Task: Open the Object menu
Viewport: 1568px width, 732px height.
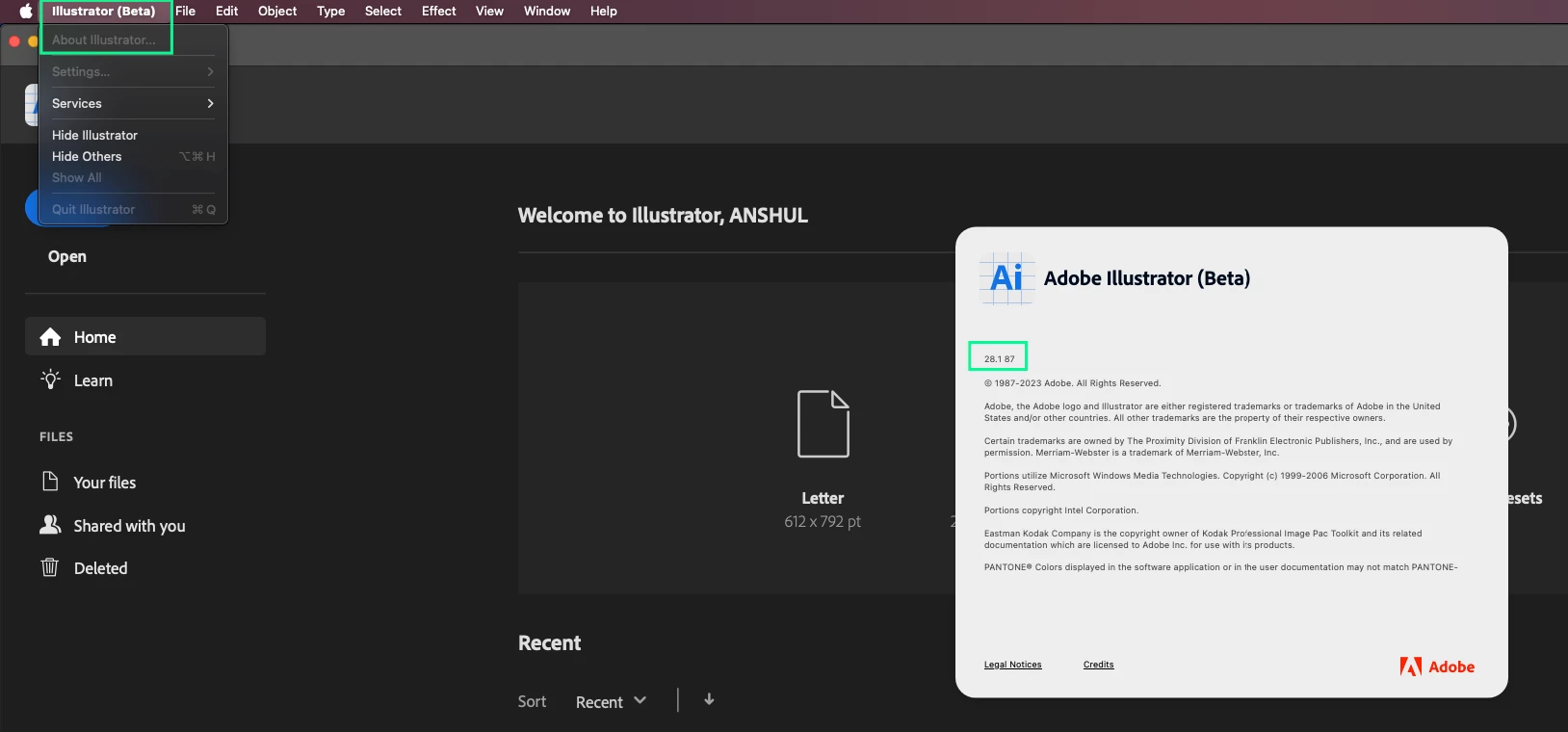Action: [x=277, y=12]
